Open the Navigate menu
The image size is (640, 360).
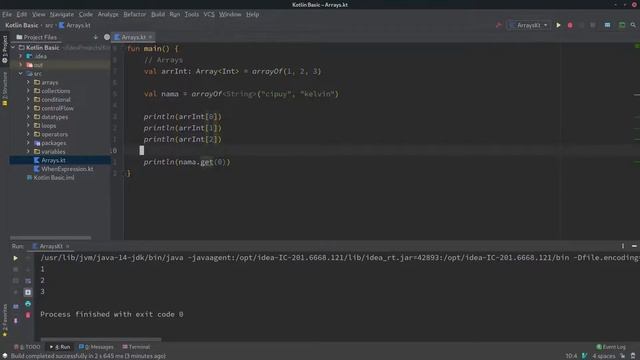coord(62,14)
